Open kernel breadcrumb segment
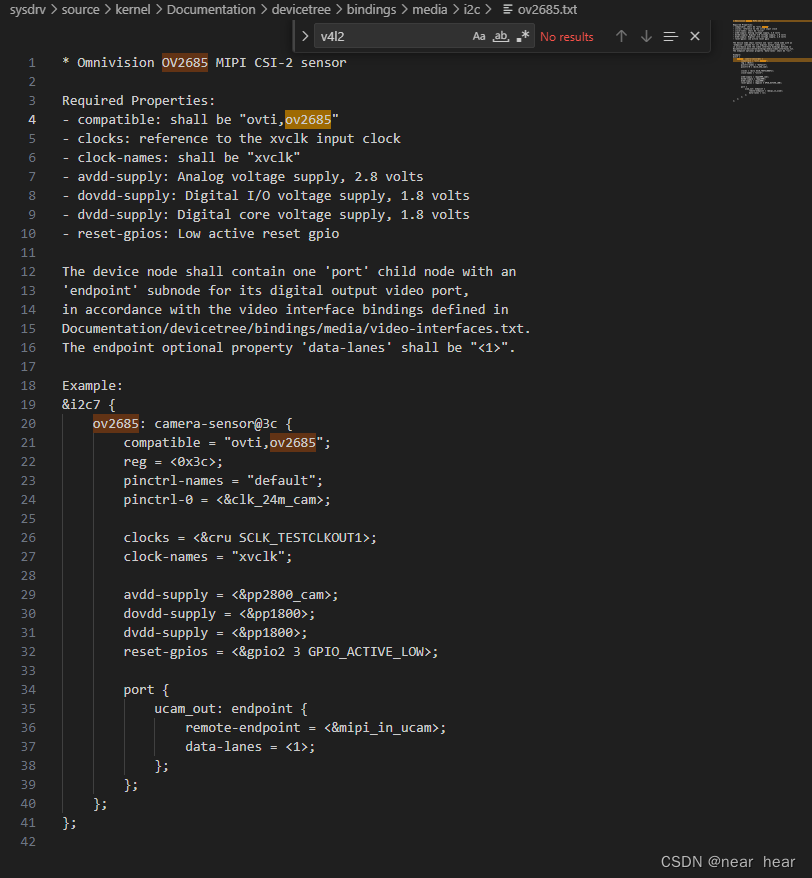The width and height of the screenshot is (812, 878). pos(132,10)
